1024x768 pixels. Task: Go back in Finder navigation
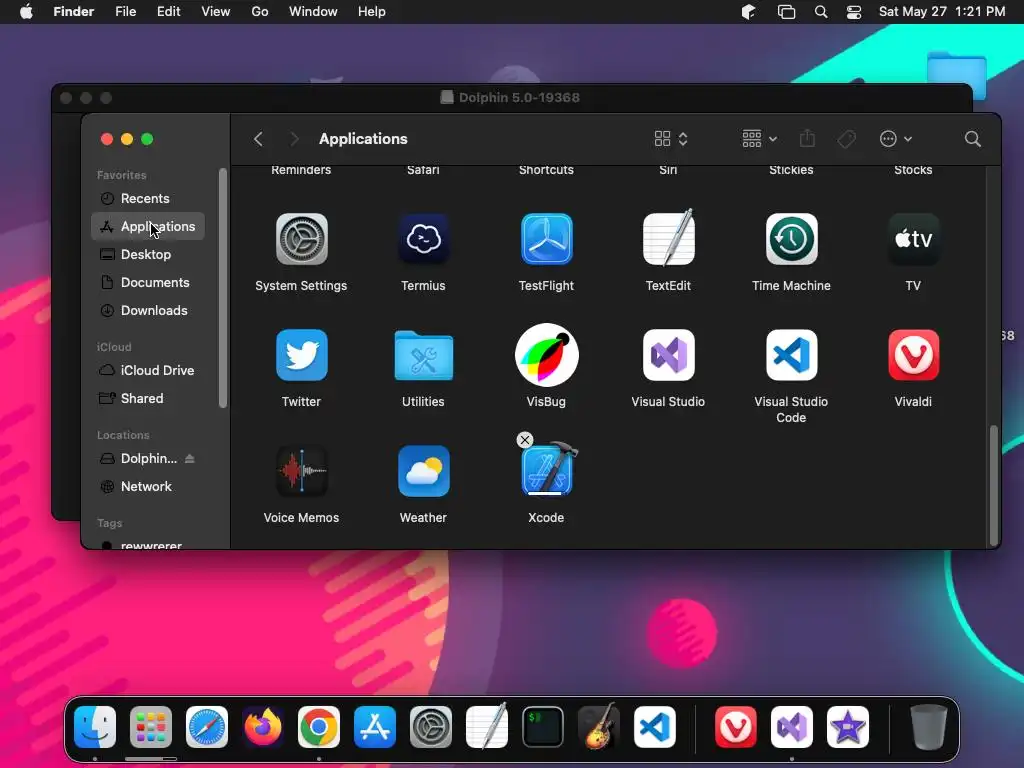pos(259,139)
